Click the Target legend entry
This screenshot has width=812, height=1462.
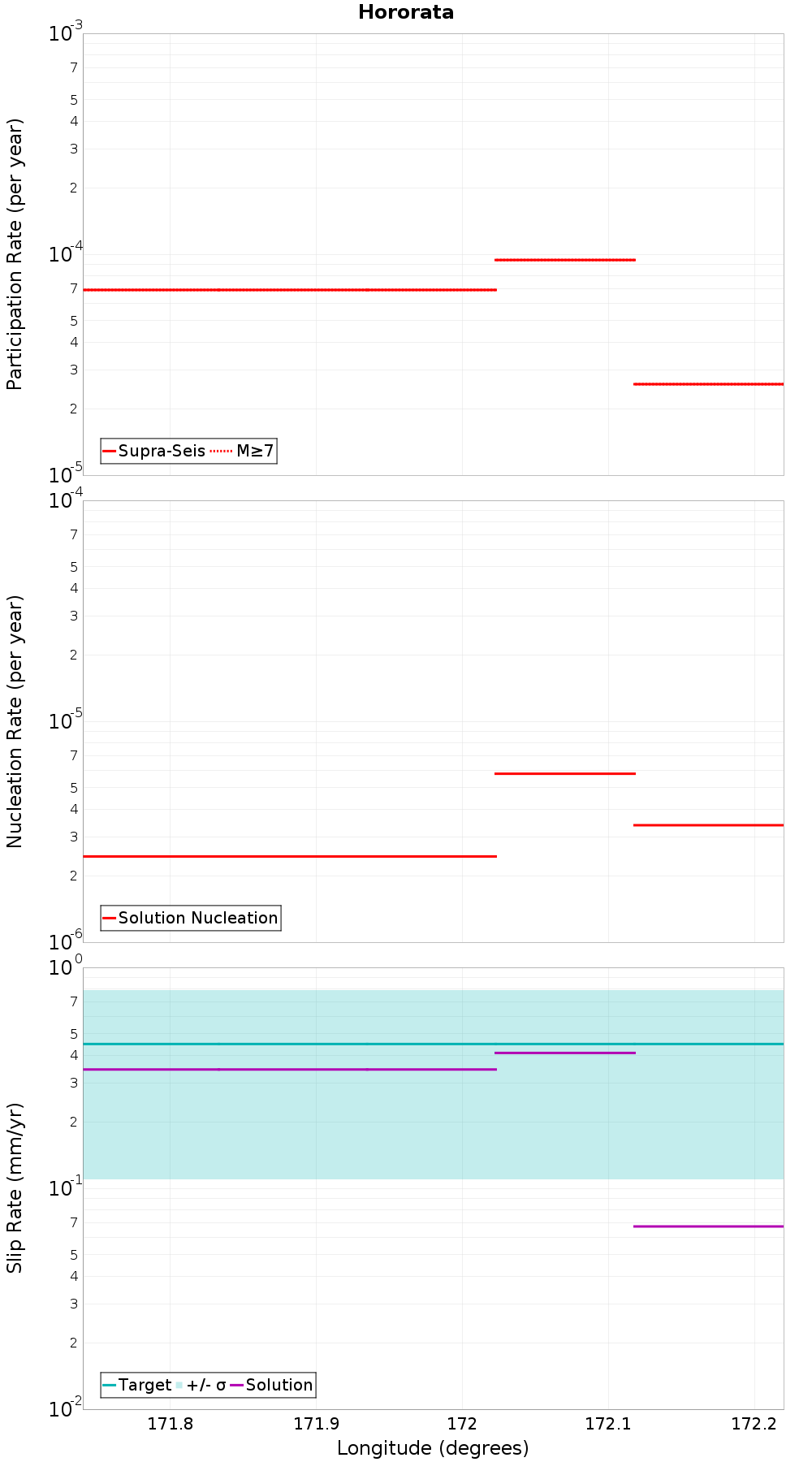(137, 1385)
